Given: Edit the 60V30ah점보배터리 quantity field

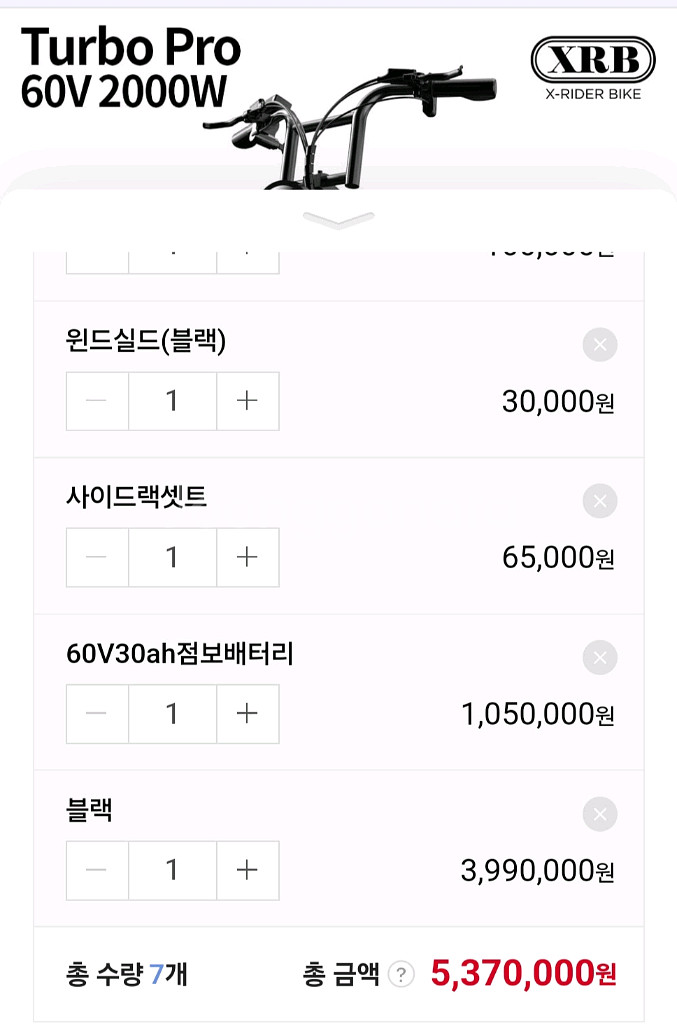Looking at the screenshot, I should click(x=172, y=714).
